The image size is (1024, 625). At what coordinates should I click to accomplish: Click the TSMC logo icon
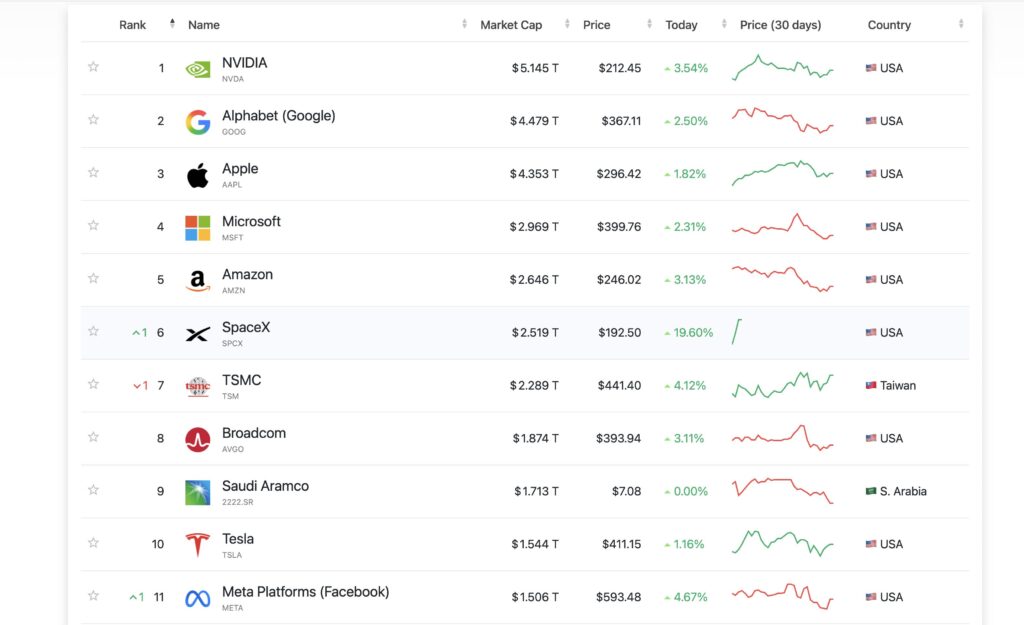point(197,387)
